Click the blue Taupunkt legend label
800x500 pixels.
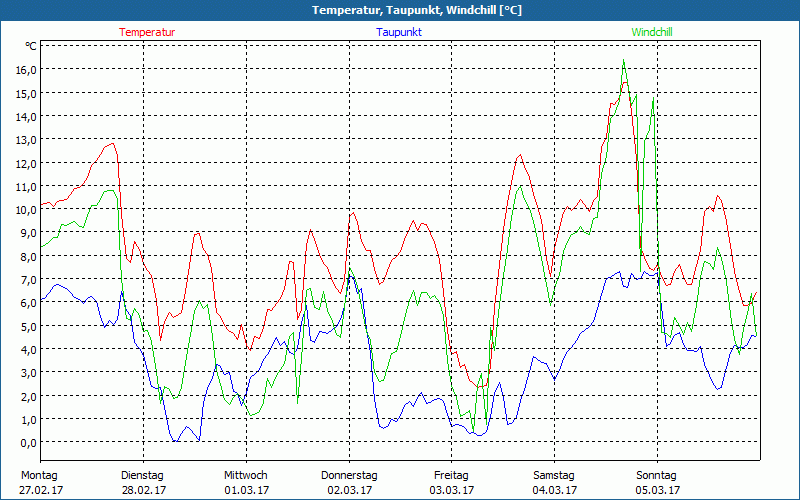coord(398,32)
